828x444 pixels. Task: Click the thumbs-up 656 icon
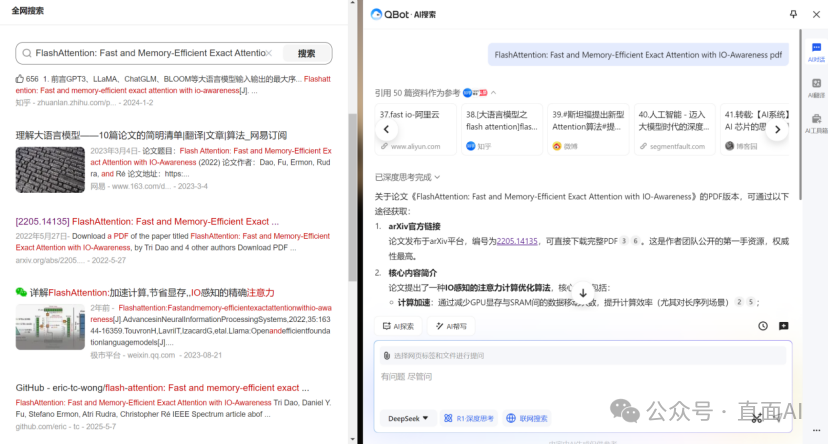[20, 79]
